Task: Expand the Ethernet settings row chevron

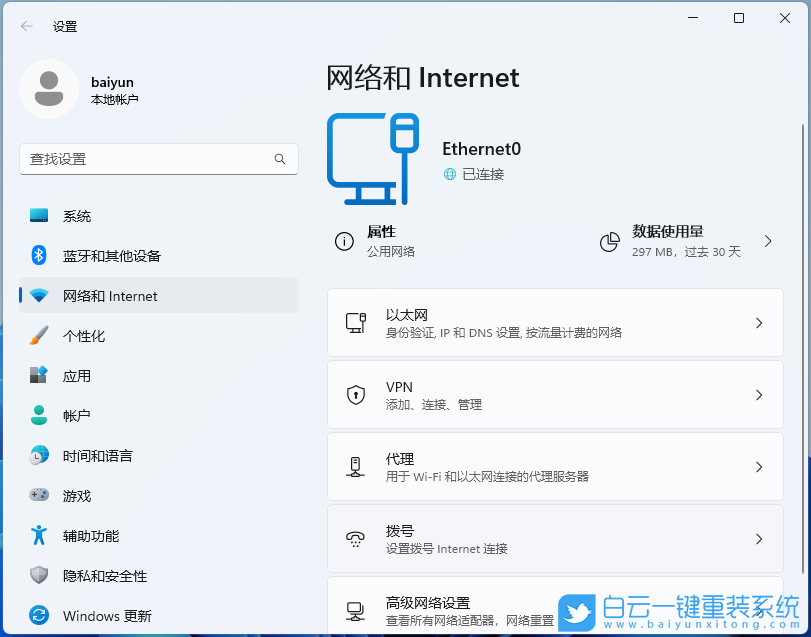Action: (x=759, y=322)
